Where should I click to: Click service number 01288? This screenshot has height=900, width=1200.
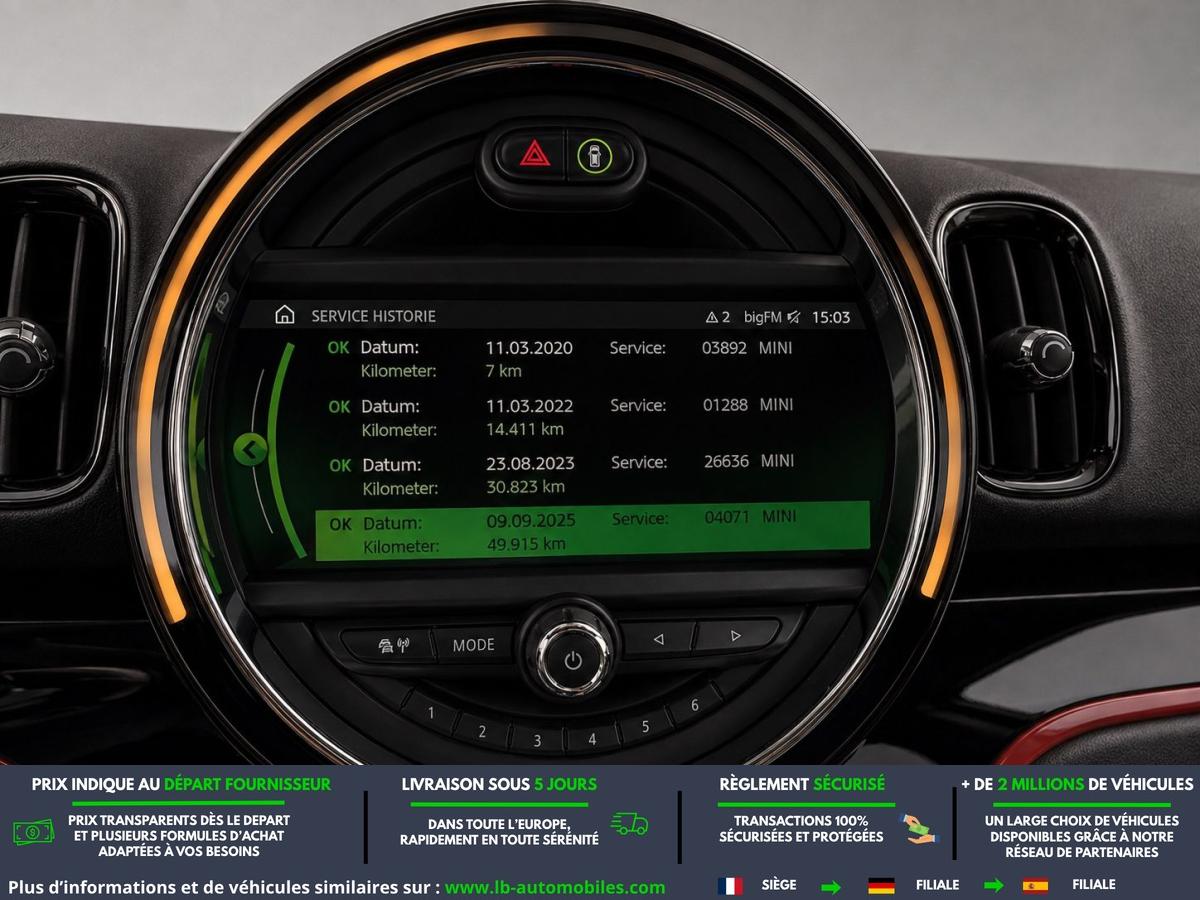click(725, 405)
